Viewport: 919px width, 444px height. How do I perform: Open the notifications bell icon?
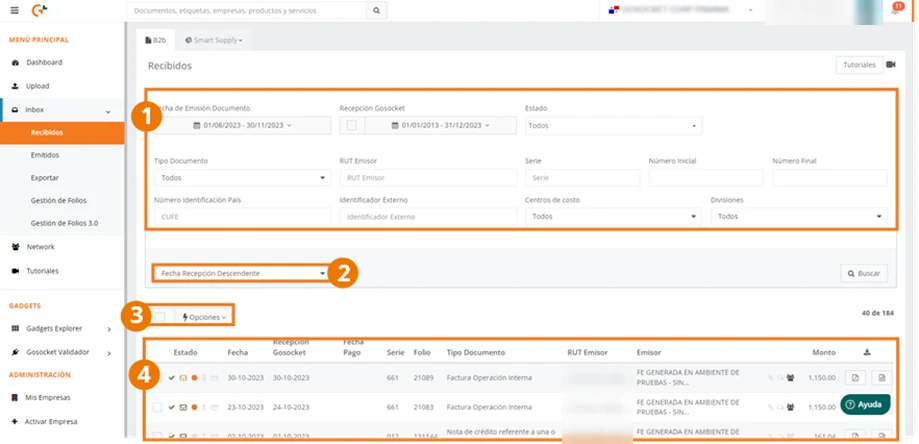click(x=895, y=11)
